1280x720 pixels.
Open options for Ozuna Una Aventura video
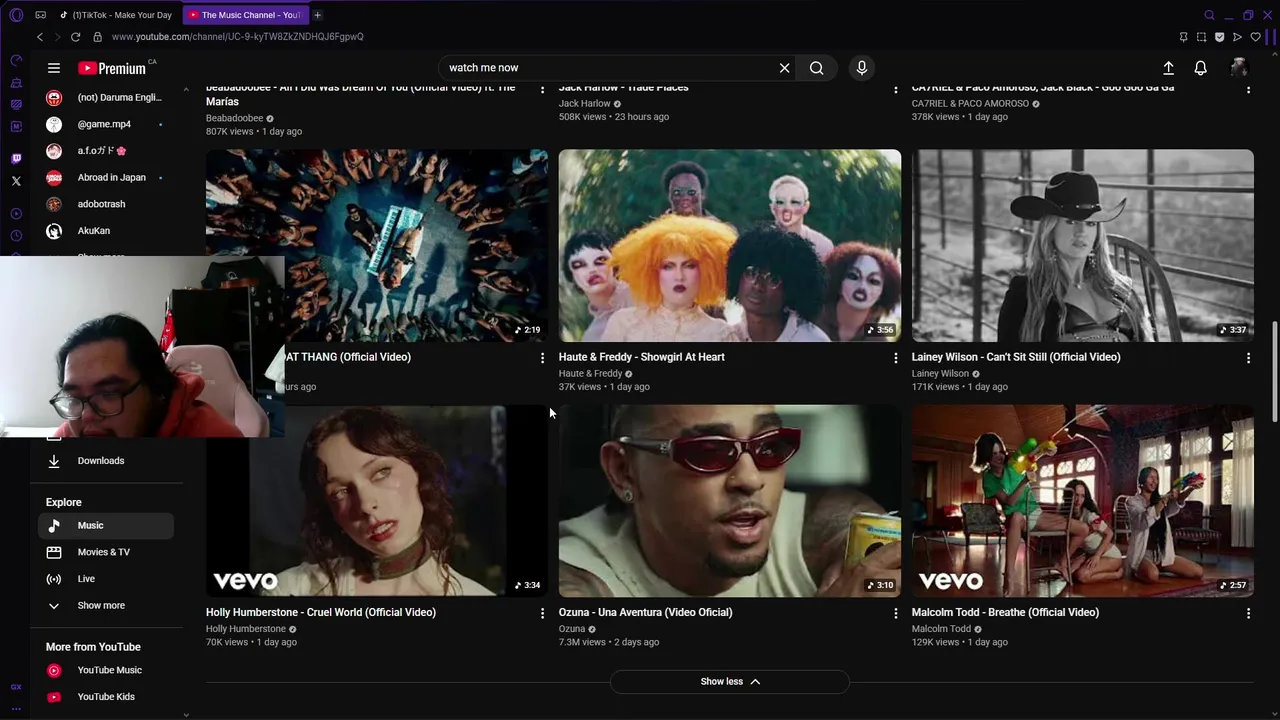pyautogui.click(x=895, y=613)
